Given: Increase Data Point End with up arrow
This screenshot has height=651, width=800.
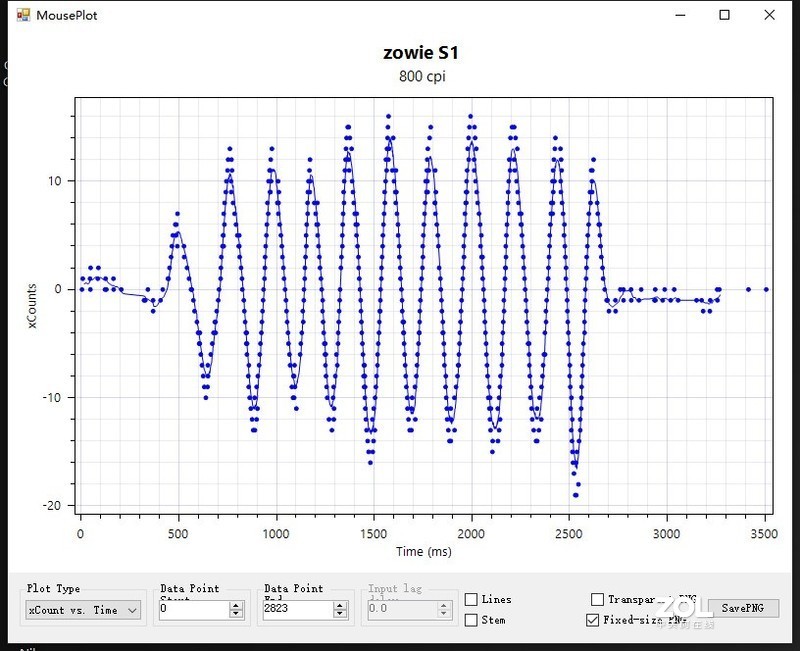Looking at the screenshot, I should tap(340, 606).
